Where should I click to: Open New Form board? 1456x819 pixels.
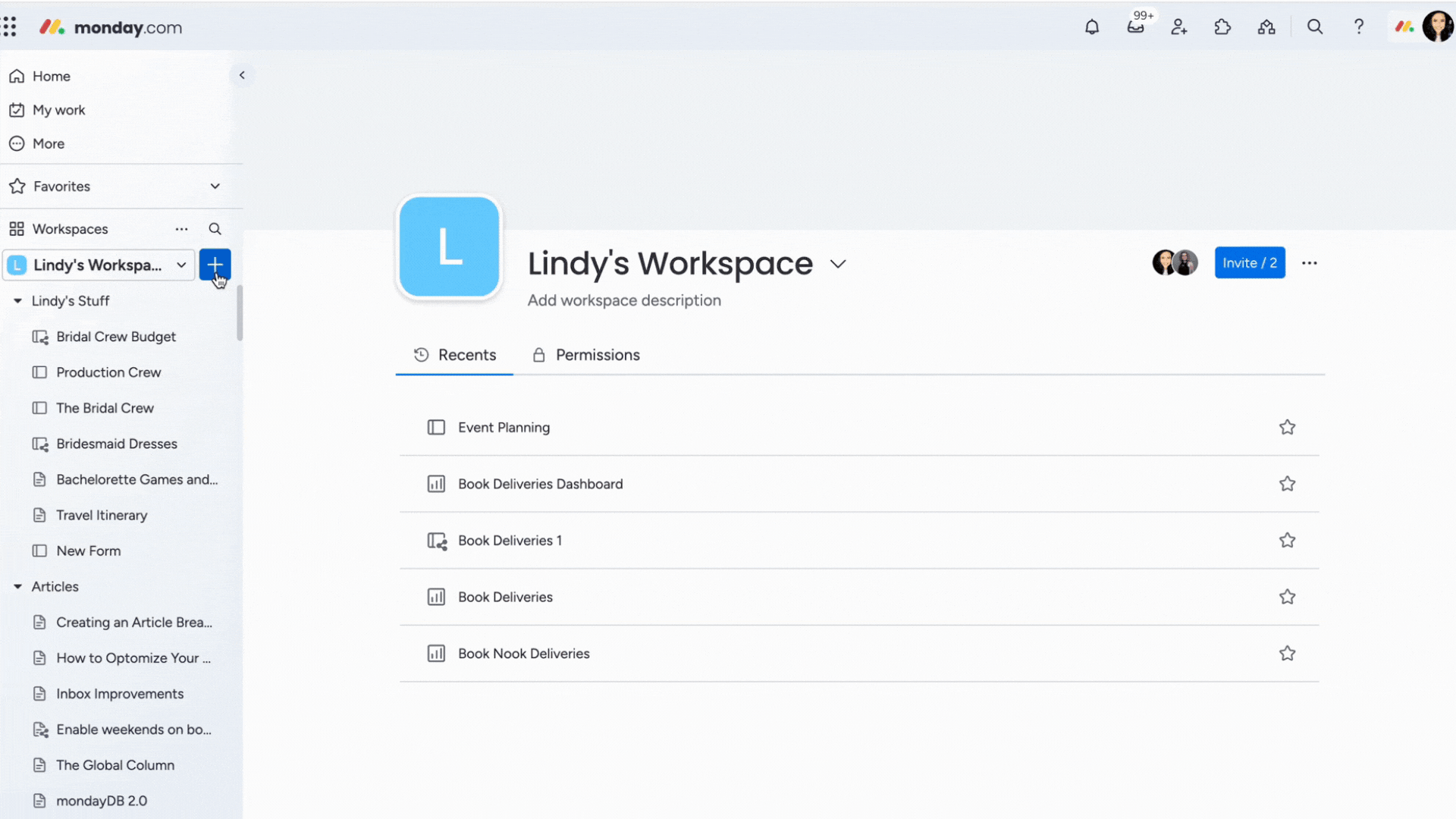point(88,551)
